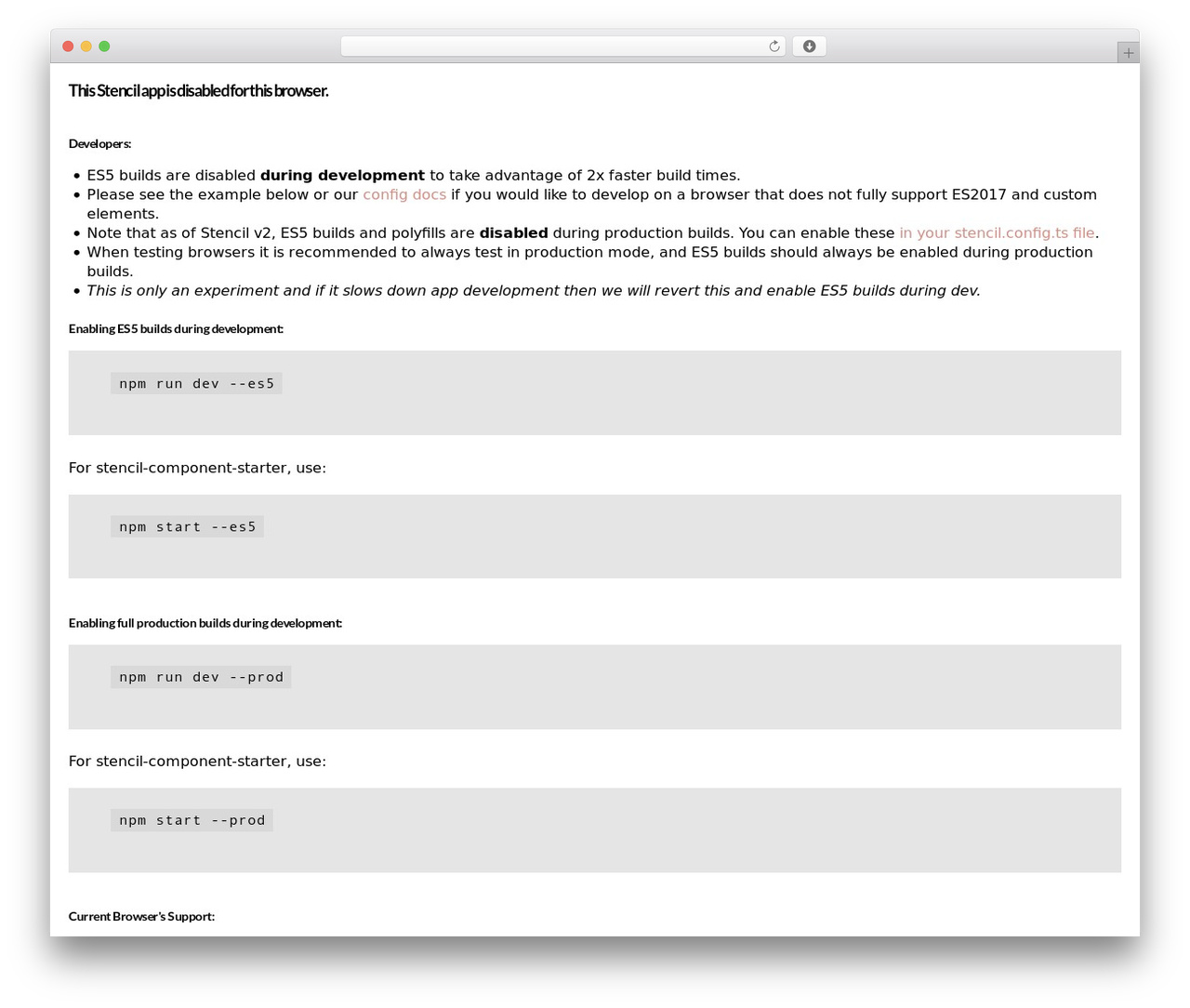The image size is (1190, 1008).
Task: Close the window with red button
Action: click(68, 46)
